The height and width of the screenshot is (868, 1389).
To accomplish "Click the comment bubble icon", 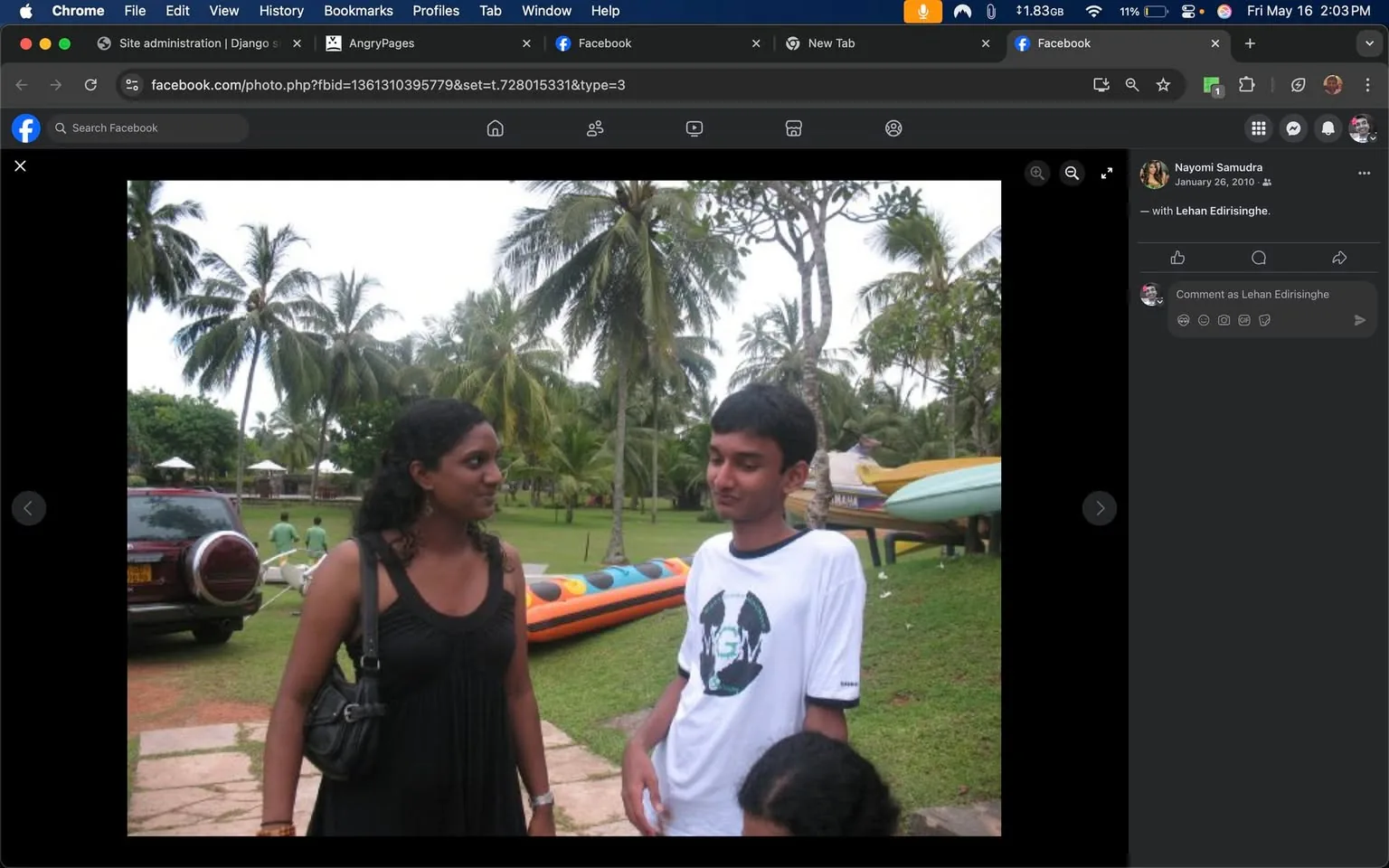I will pyautogui.click(x=1258, y=258).
